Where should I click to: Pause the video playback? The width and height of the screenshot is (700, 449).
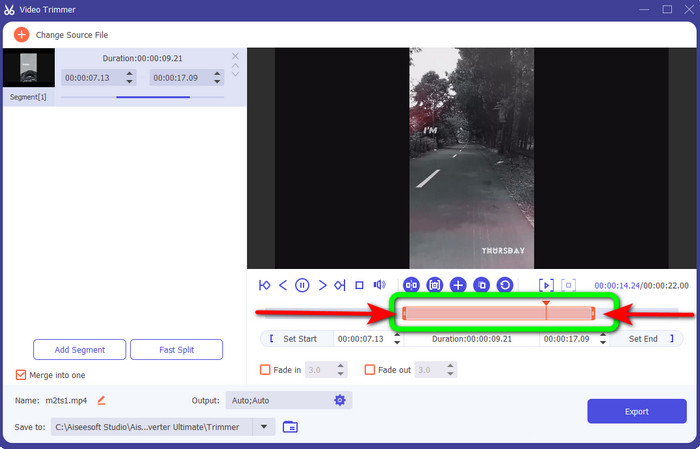[302, 285]
